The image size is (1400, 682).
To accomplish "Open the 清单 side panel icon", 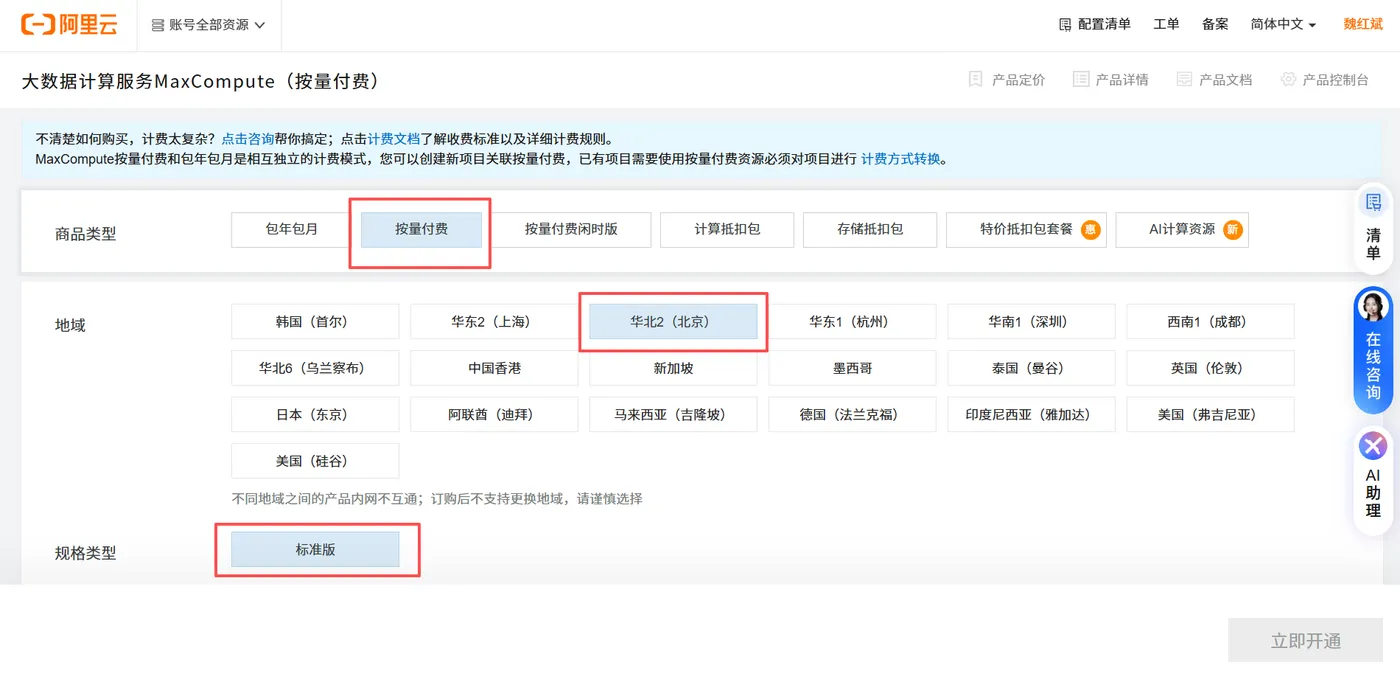I will point(1373,228).
